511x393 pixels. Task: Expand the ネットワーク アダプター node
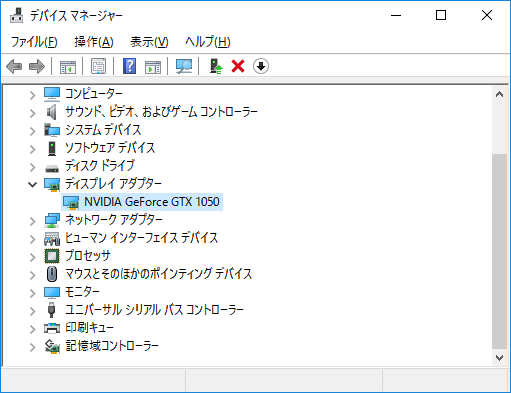[32, 221]
